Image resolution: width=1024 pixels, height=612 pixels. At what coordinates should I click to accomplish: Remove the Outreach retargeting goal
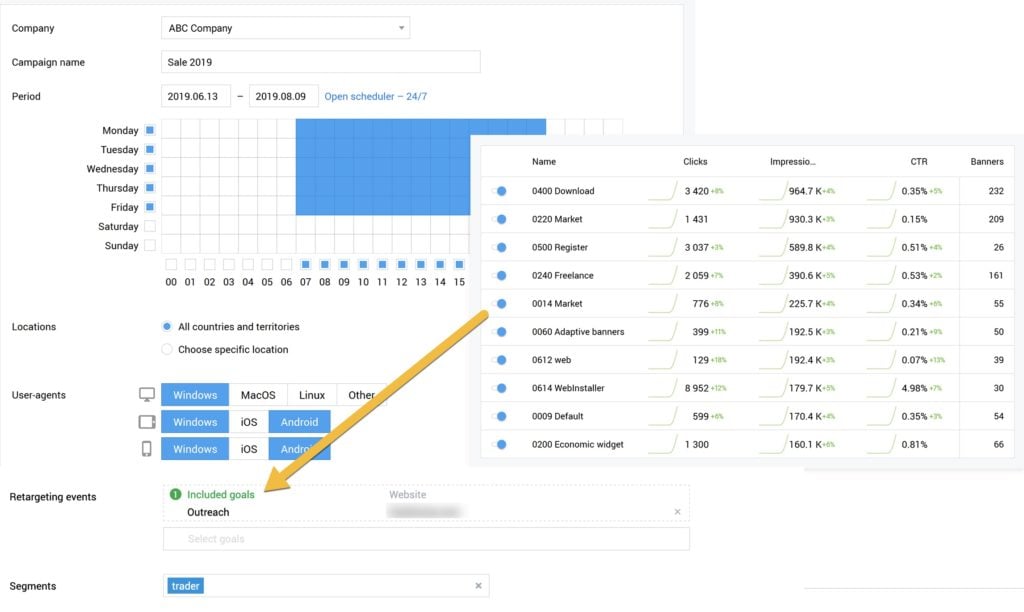point(677,512)
